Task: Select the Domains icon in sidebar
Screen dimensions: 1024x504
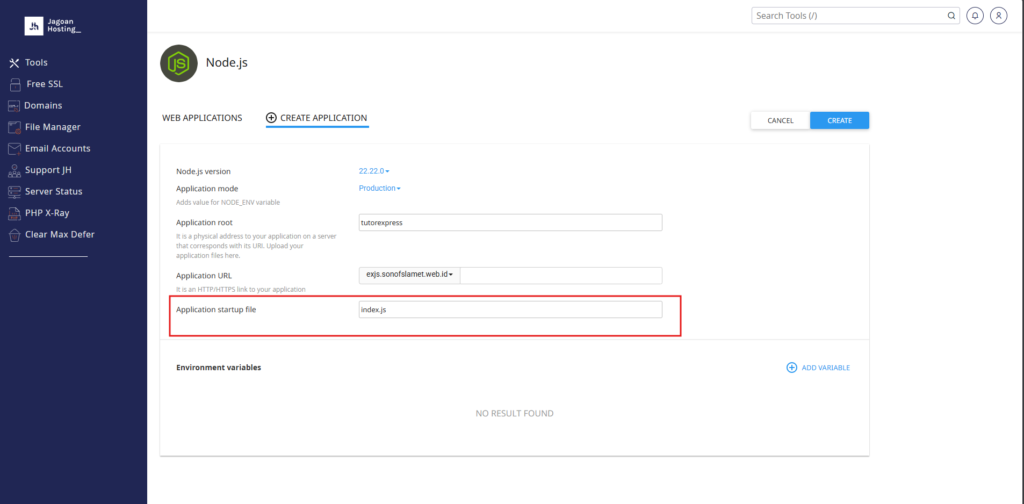Action: 14,106
